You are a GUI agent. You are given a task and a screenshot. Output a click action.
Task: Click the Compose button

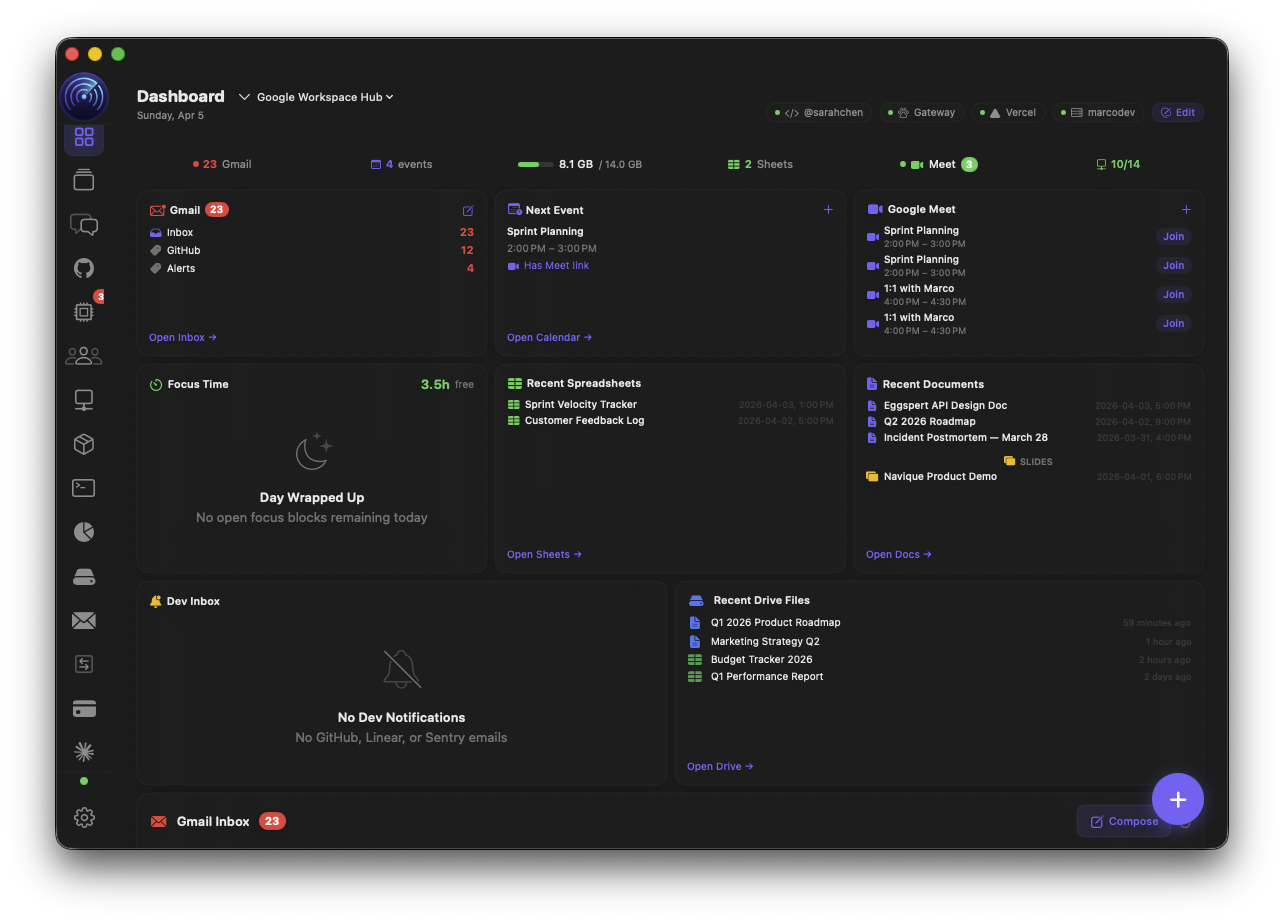pos(1123,821)
